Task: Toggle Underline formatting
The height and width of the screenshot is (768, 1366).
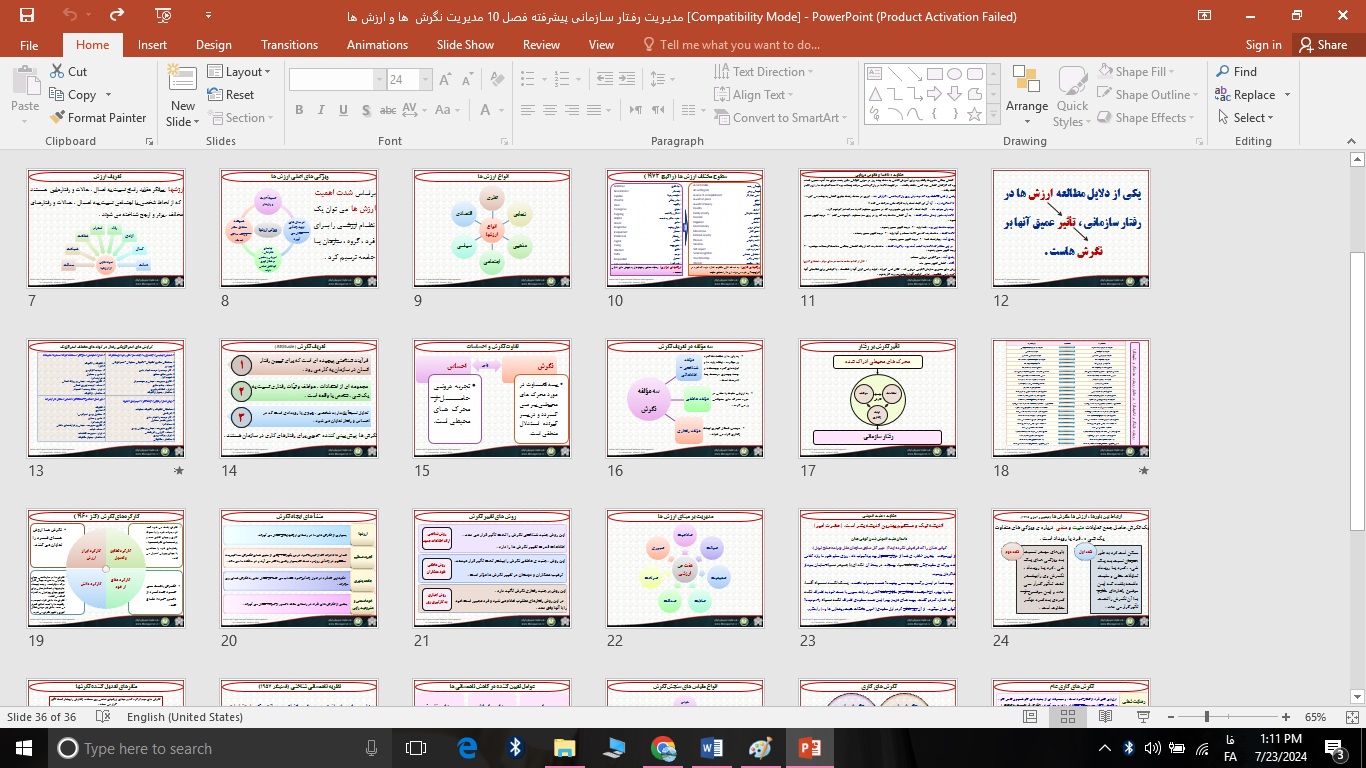Action: [x=341, y=110]
